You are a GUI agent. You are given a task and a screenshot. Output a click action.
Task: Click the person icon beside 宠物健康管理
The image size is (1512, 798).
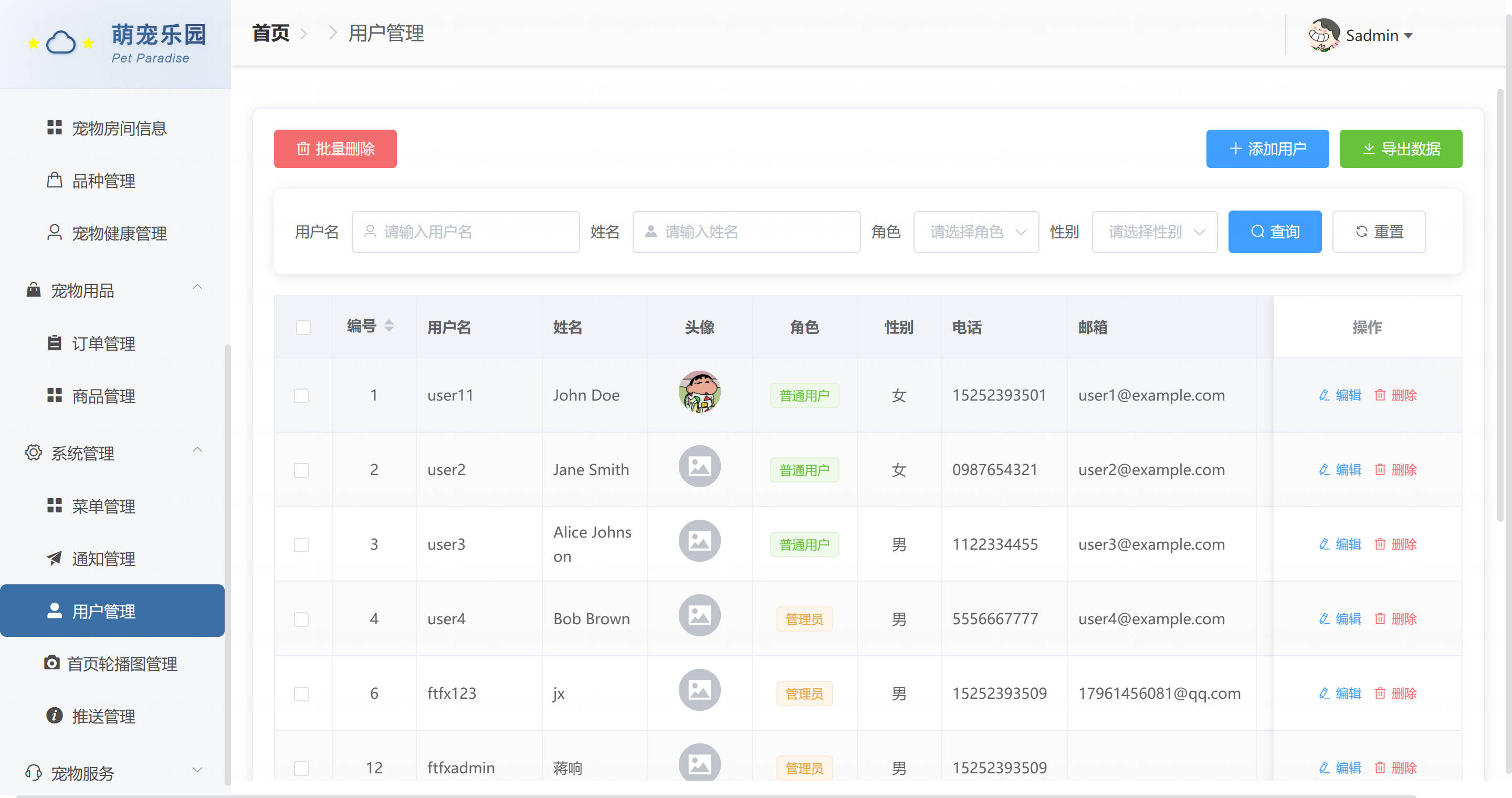(54, 233)
